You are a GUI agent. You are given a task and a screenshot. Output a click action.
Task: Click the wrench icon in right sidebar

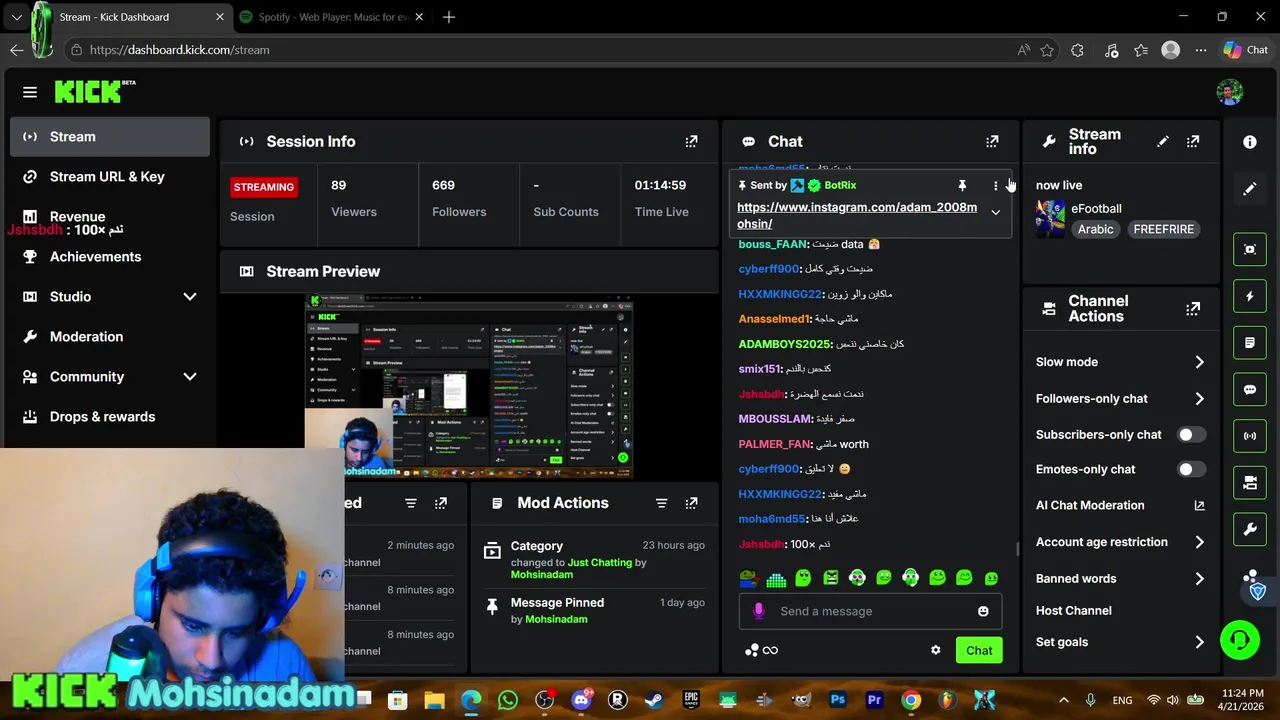click(1250, 529)
